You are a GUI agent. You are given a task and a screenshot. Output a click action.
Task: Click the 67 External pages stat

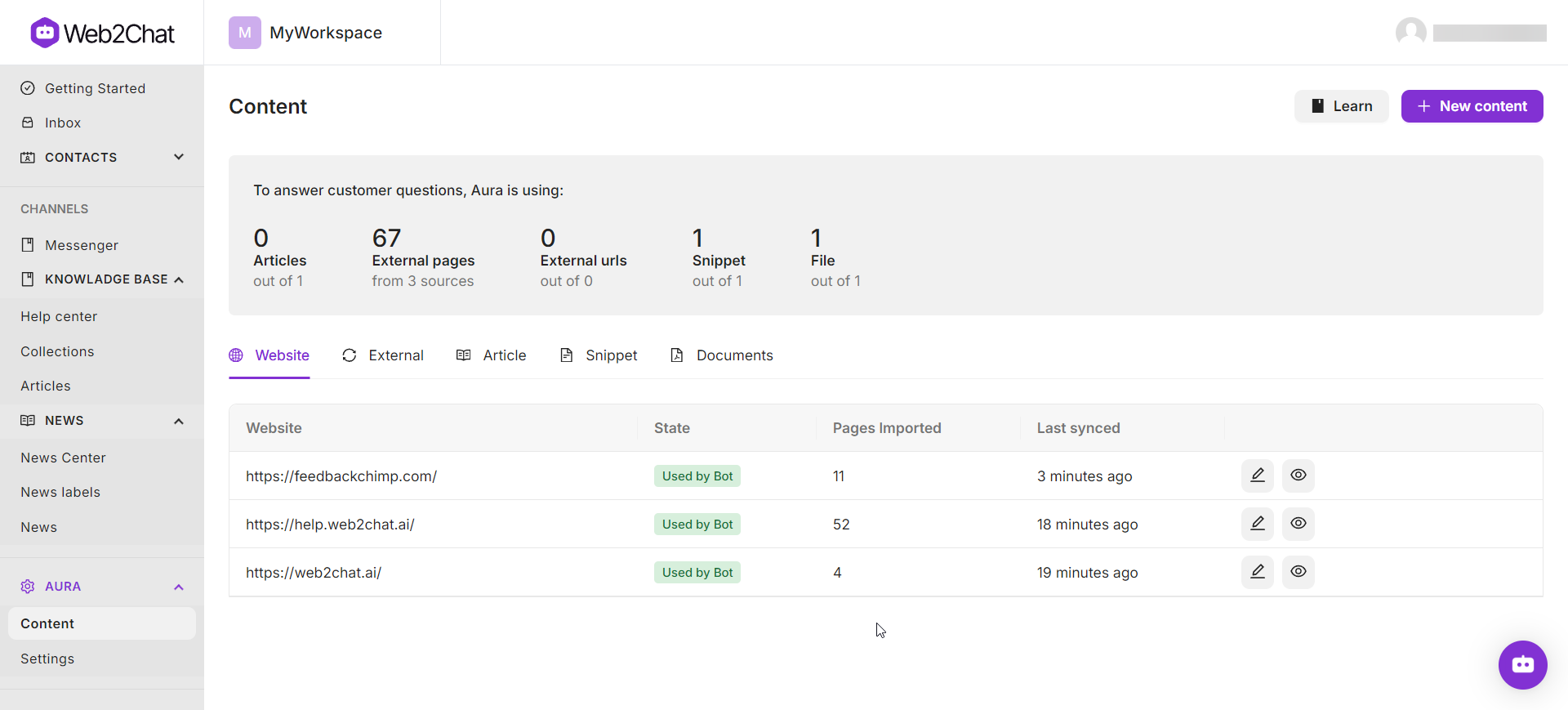[423, 257]
